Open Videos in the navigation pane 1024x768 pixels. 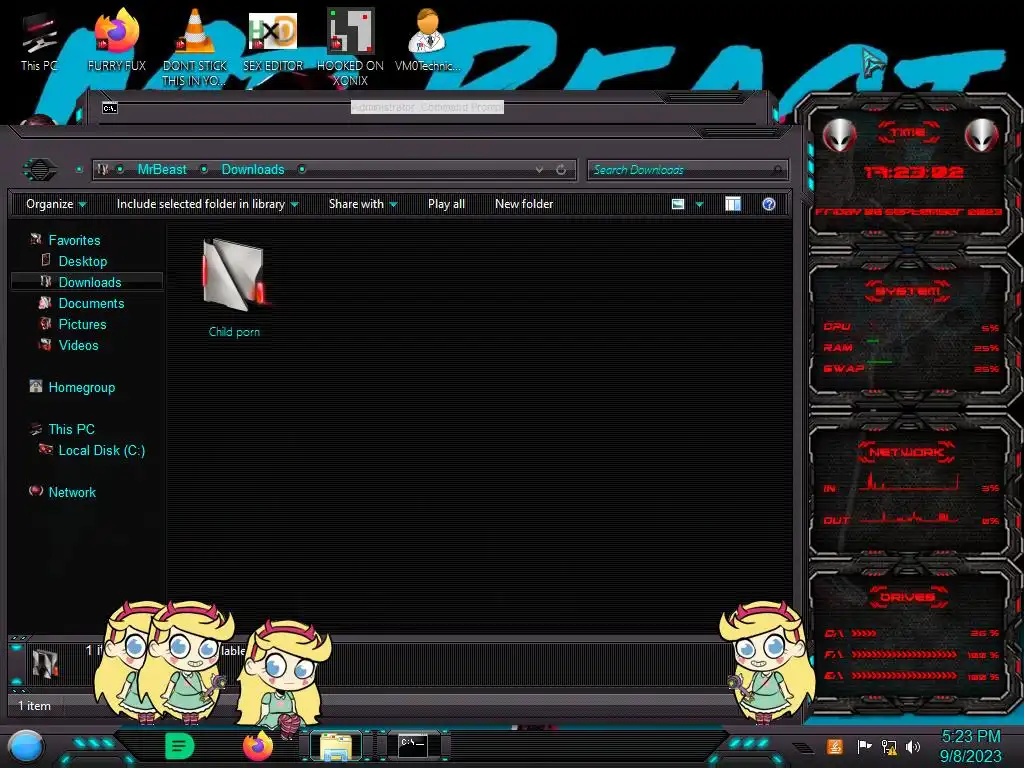point(78,345)
